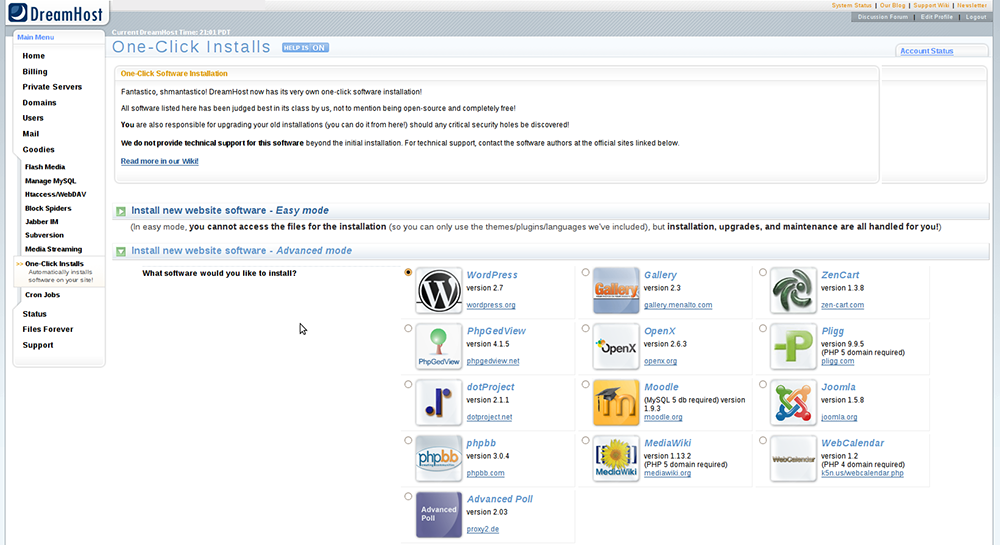Open the Billing menu item
Screen dimensions: 1000x545
(35, 72)
